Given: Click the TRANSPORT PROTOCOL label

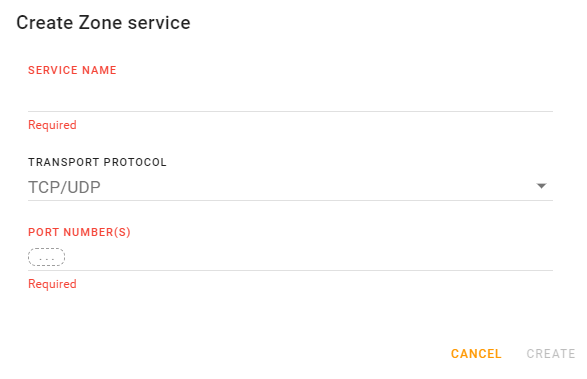Looking at the screenshot, I should pyautogui.click(x=97, y=162).
